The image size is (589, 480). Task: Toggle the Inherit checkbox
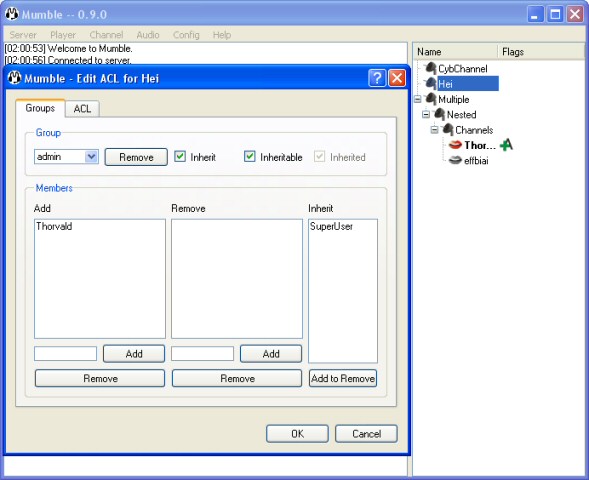point(180,156)
